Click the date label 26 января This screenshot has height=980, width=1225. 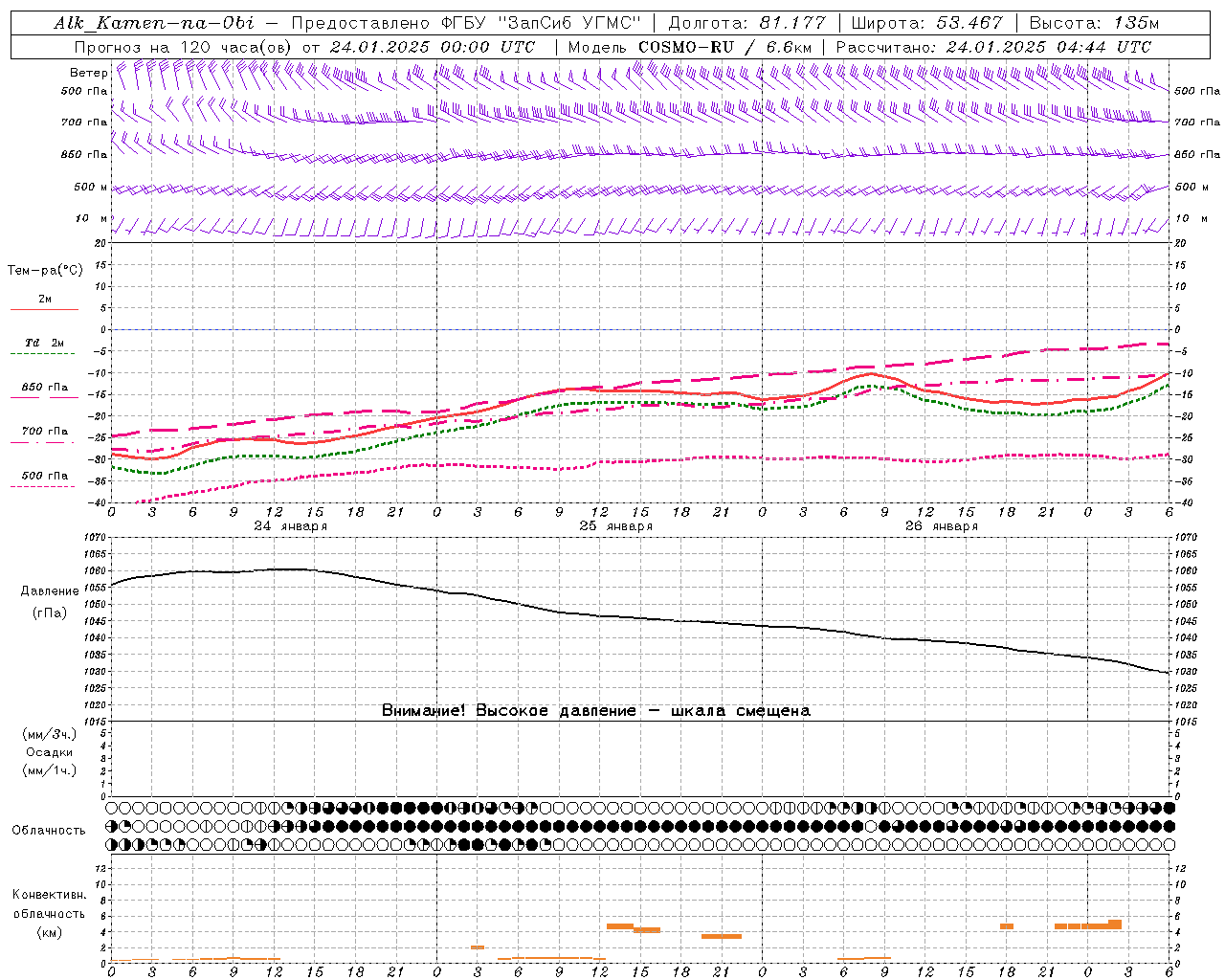coord(942,526)
